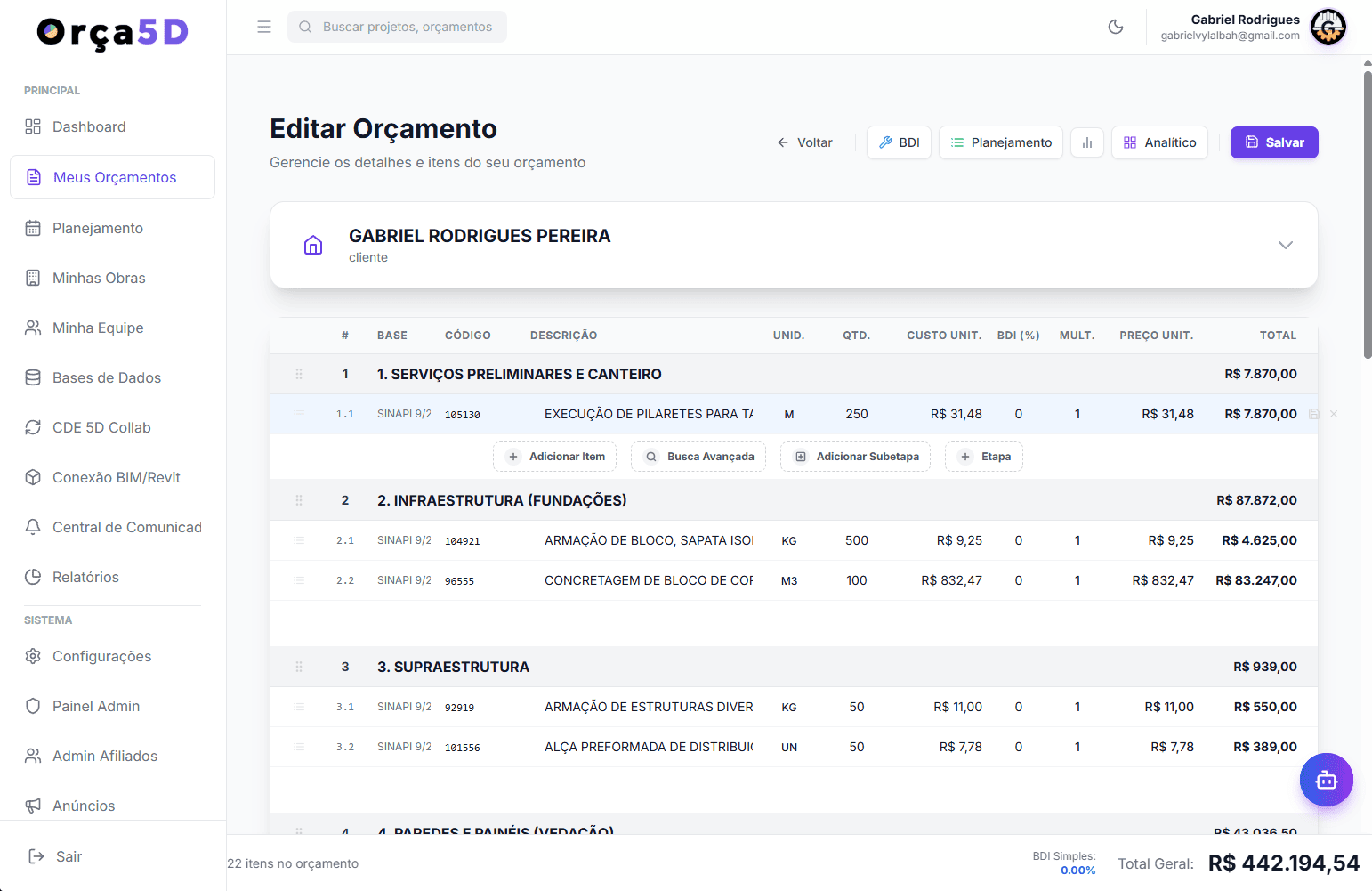1372x891 pixels.
Task: Delete row 1.1 with the X icon
Action: [x=1333, y=414]
